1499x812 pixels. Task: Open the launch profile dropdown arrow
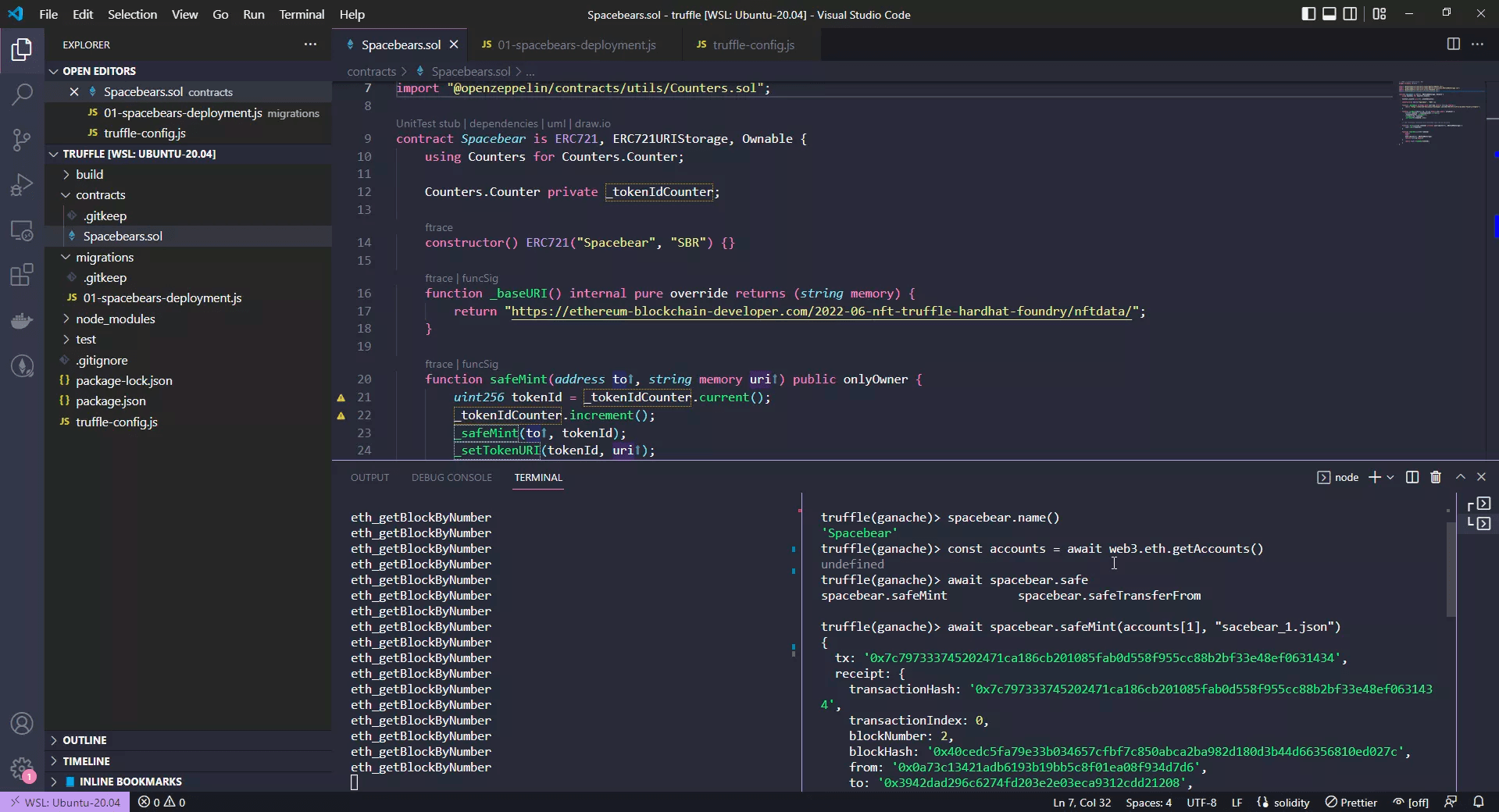point(1390,477)
